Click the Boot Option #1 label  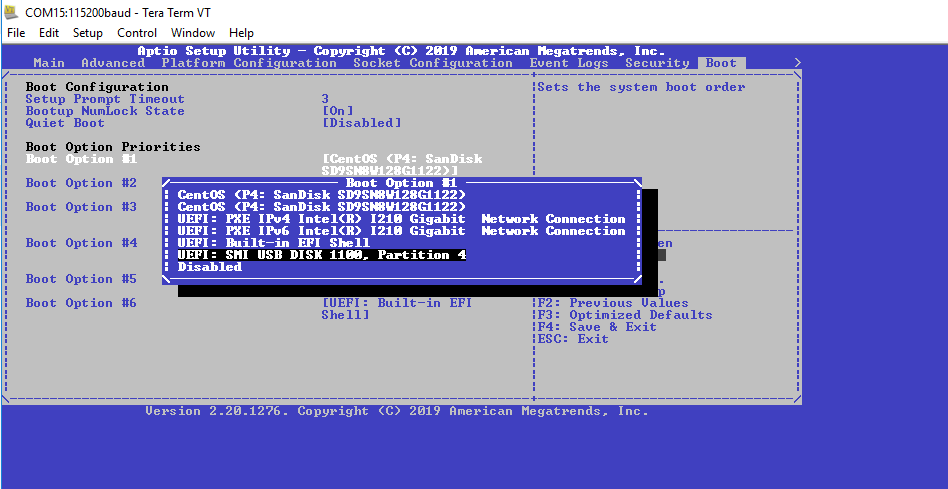pos(81,159)
